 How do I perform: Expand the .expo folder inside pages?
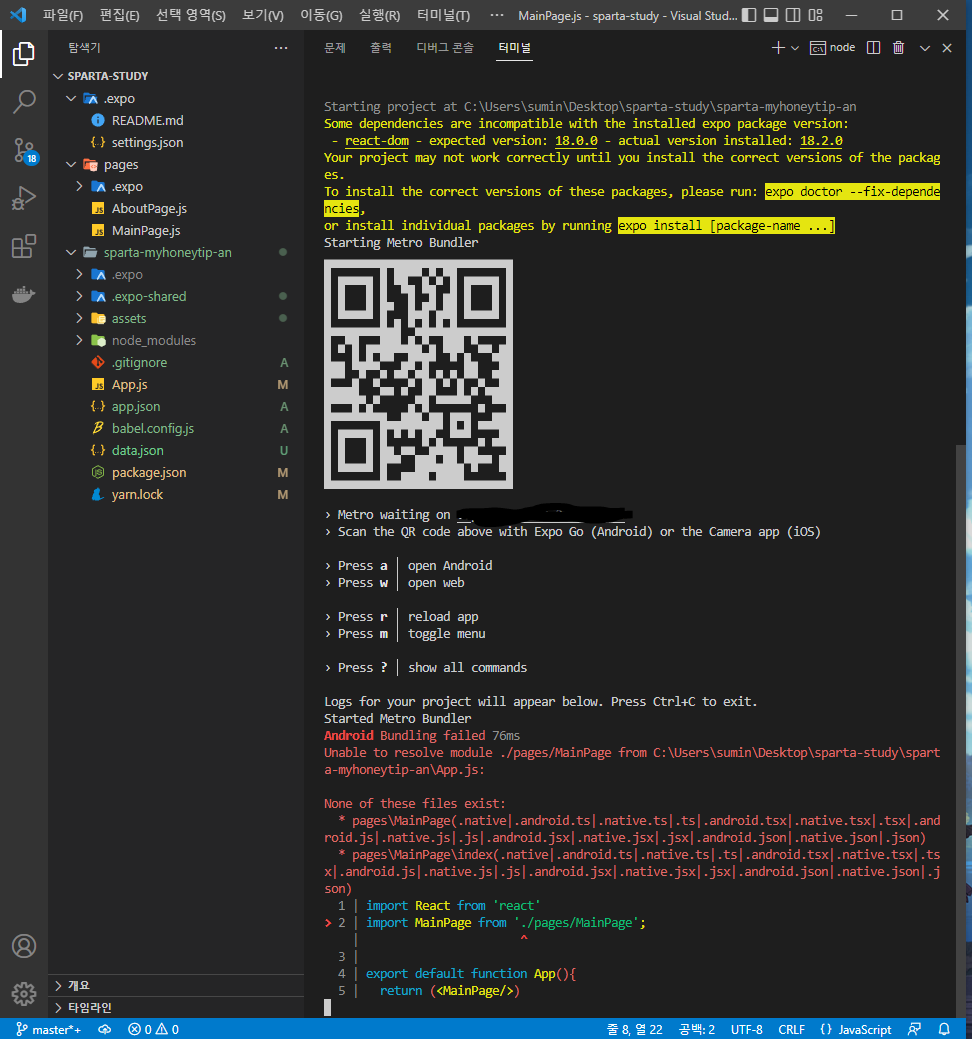click(176, 186)
